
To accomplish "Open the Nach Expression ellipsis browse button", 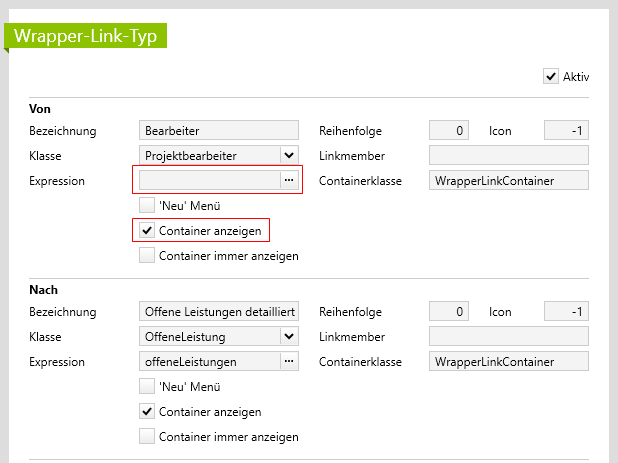I will point(289,361).
